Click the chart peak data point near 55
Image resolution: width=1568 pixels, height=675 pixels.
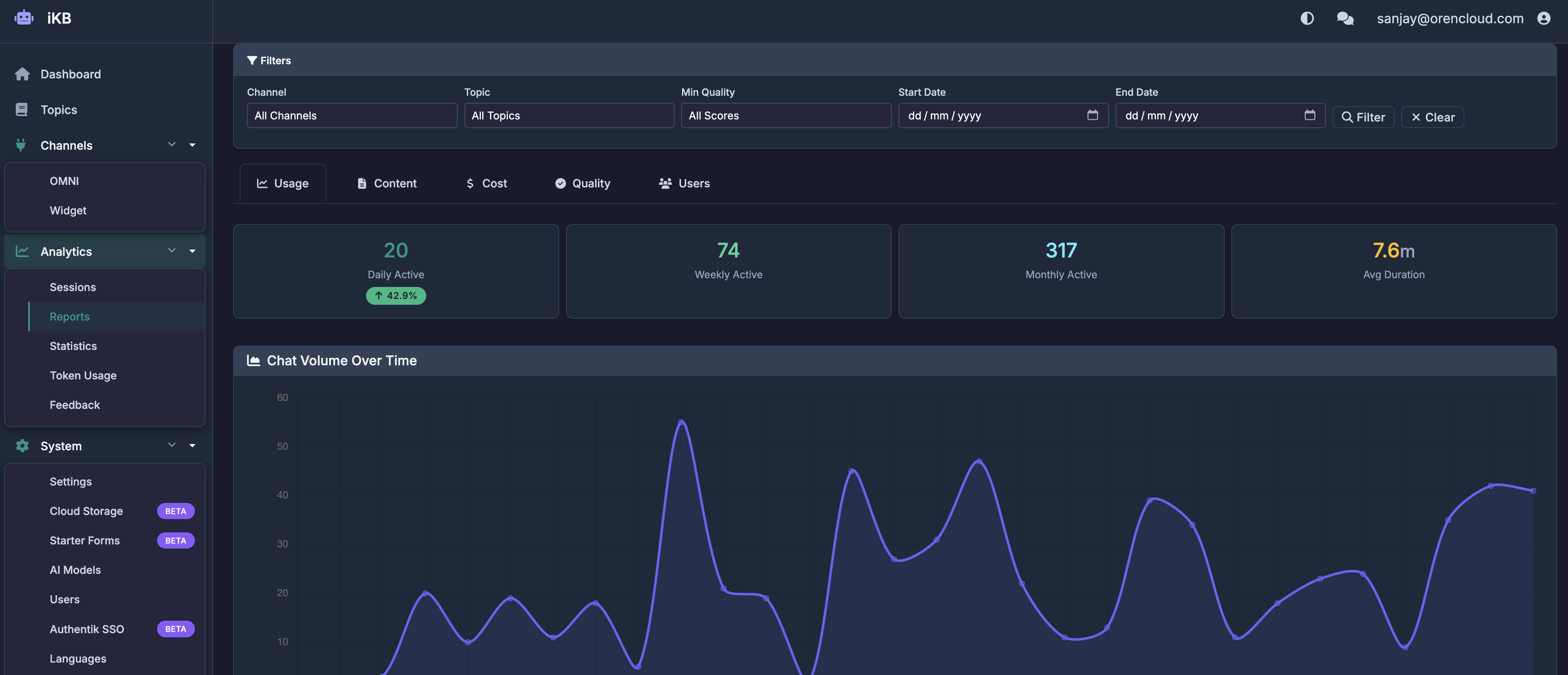pyautogui.click(x=681, y=422)
